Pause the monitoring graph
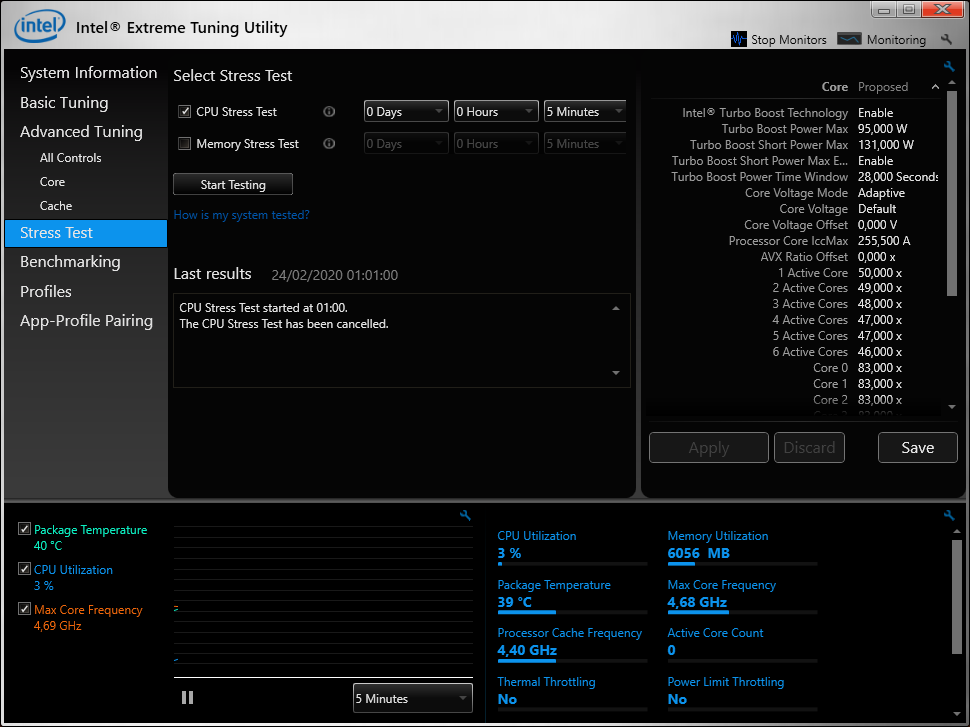Viewport: 970px width, 727px height. (187, 698)
